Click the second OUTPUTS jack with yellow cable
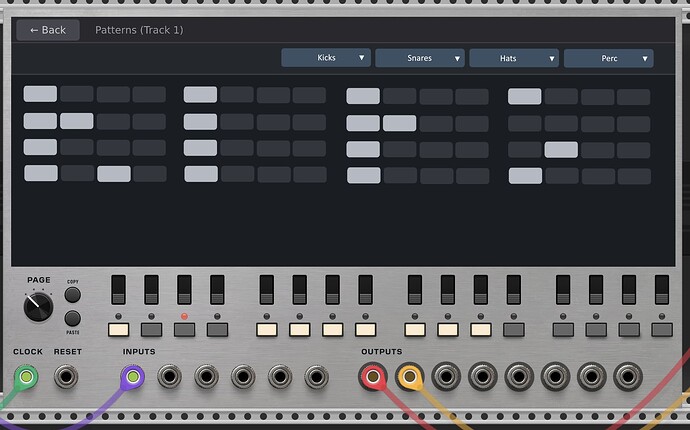This screenshot has width=690, height=430. point(409,376)
